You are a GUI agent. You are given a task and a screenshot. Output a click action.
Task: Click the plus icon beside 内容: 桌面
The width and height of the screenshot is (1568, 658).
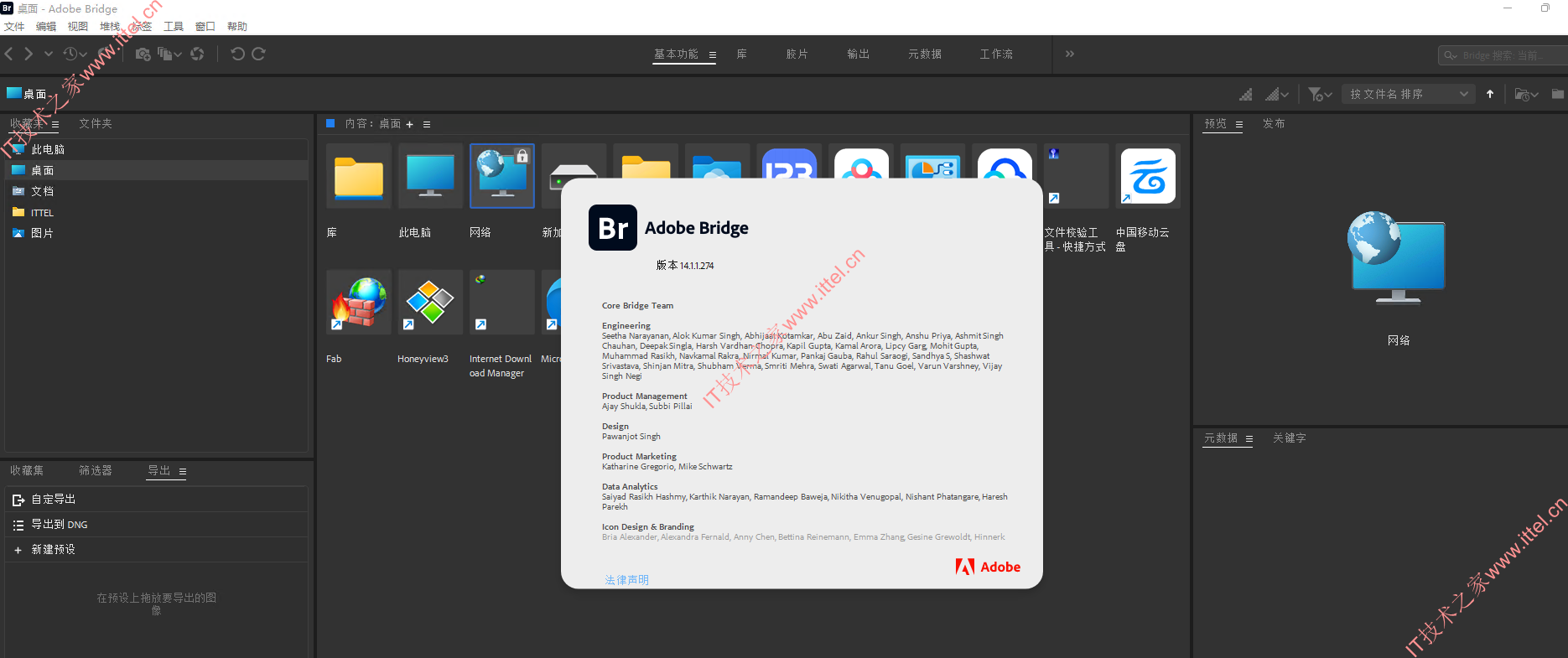(409, 124)
